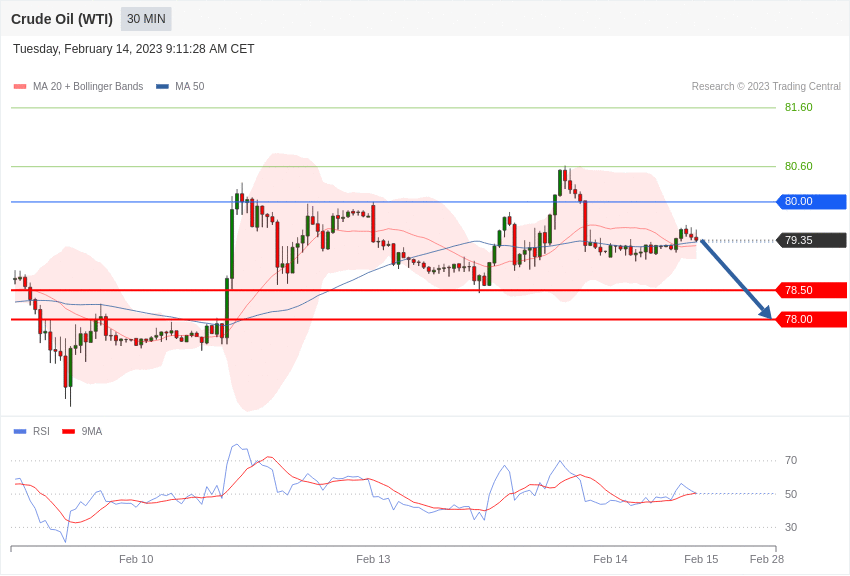Viewport: 850px width, 576px height.
Task: Click the Research © 2023 Trading Central credit
Action: click(766, 87)
